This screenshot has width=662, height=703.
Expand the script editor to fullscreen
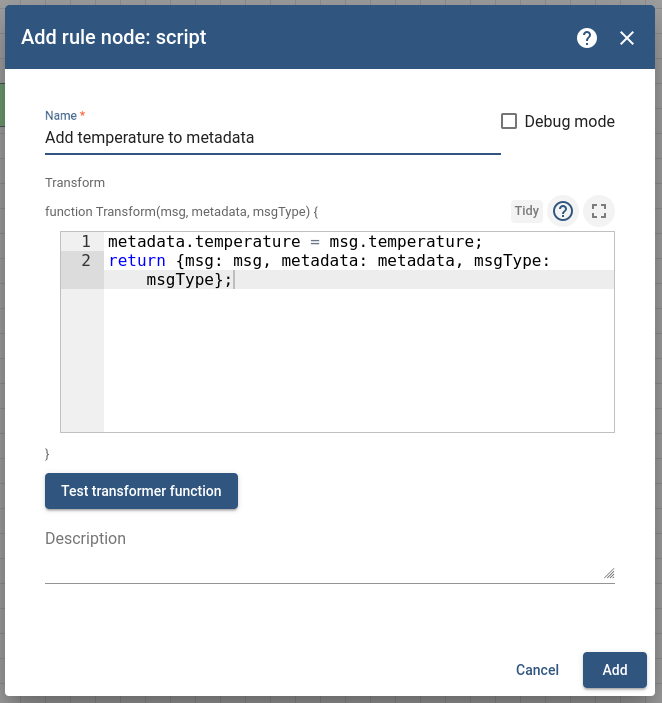click(x=599, y=211)
